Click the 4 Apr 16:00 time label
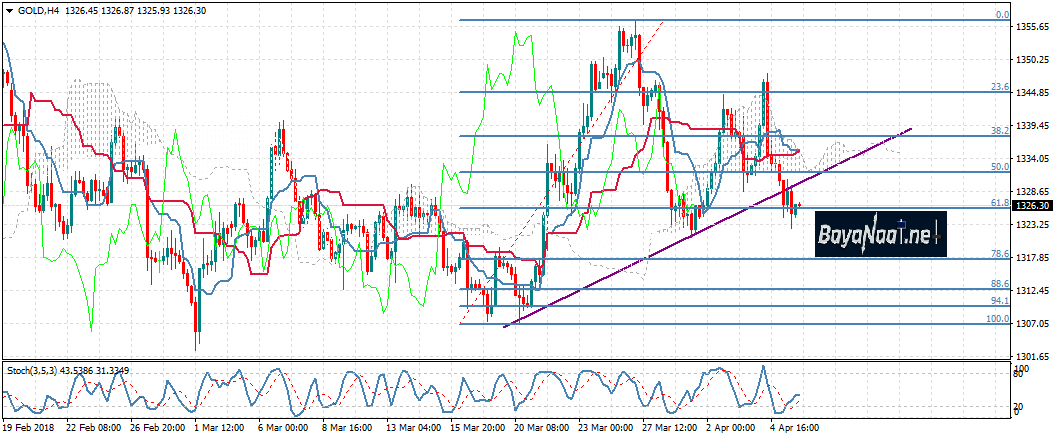The image size is (1053, 439). tap(796, 425)
